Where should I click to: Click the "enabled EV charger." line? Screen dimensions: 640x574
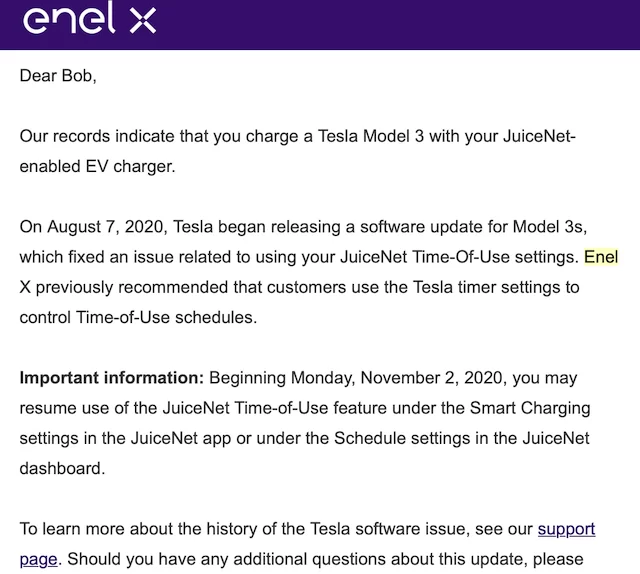click(x=97, y=167)
